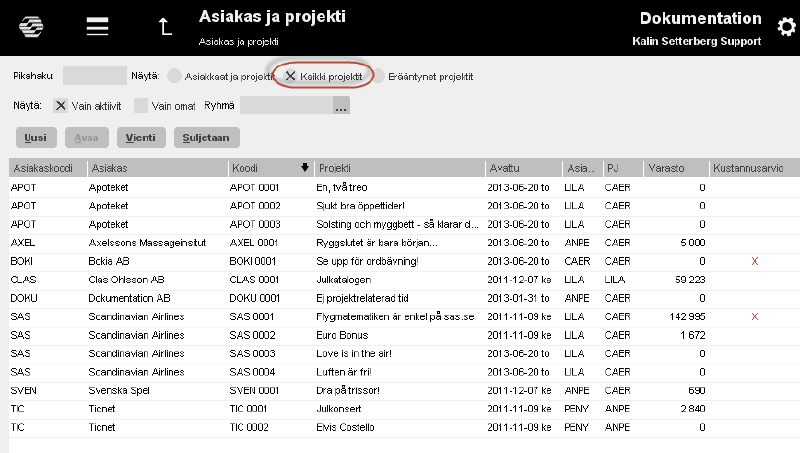Click Asiakas ja projekti breadcrumb subtitle
The image size is (800, 453).
pyautogui.click(x=238, y=42)
